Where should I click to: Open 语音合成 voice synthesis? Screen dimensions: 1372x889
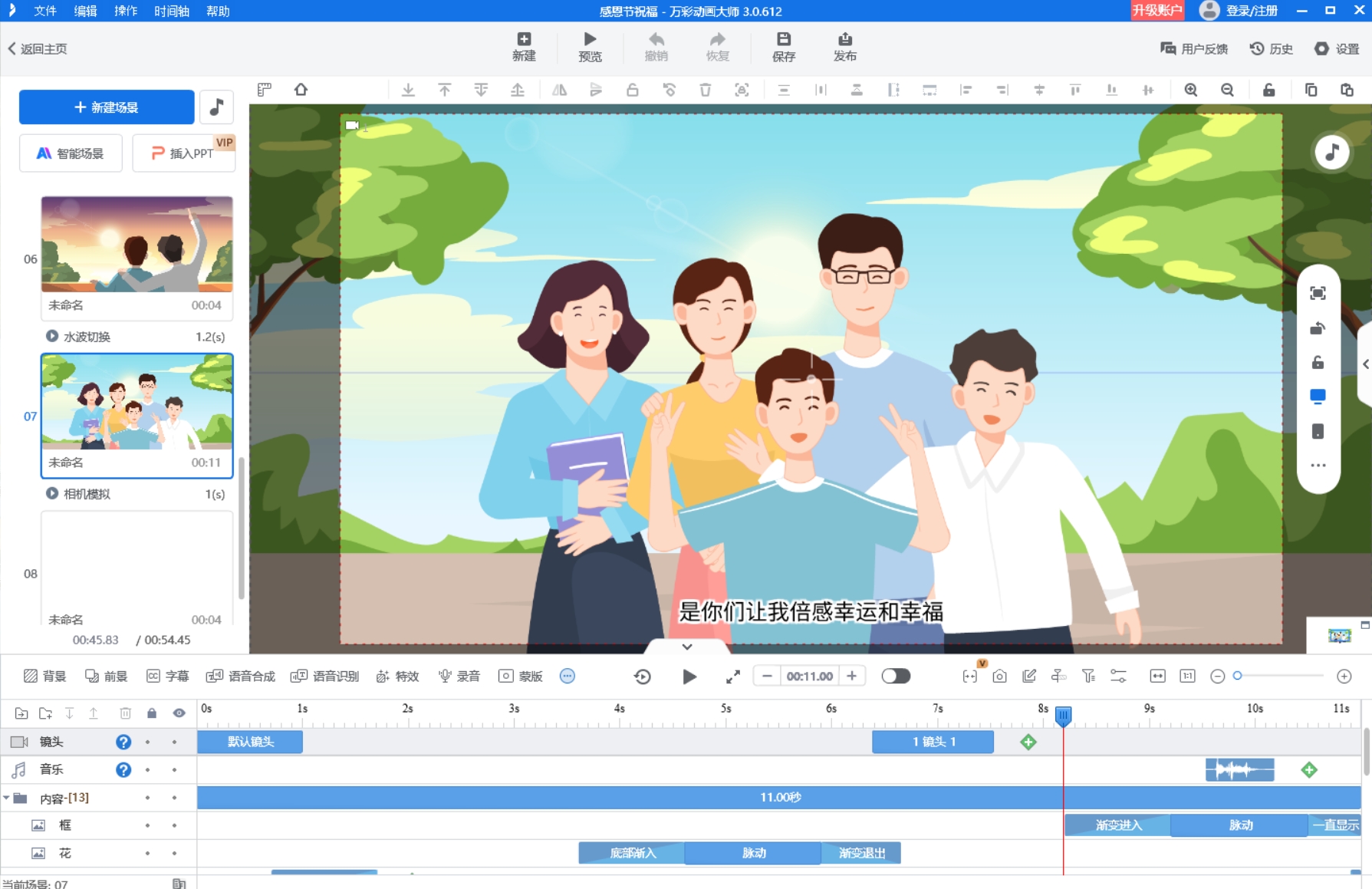click(x=240, y=676)
